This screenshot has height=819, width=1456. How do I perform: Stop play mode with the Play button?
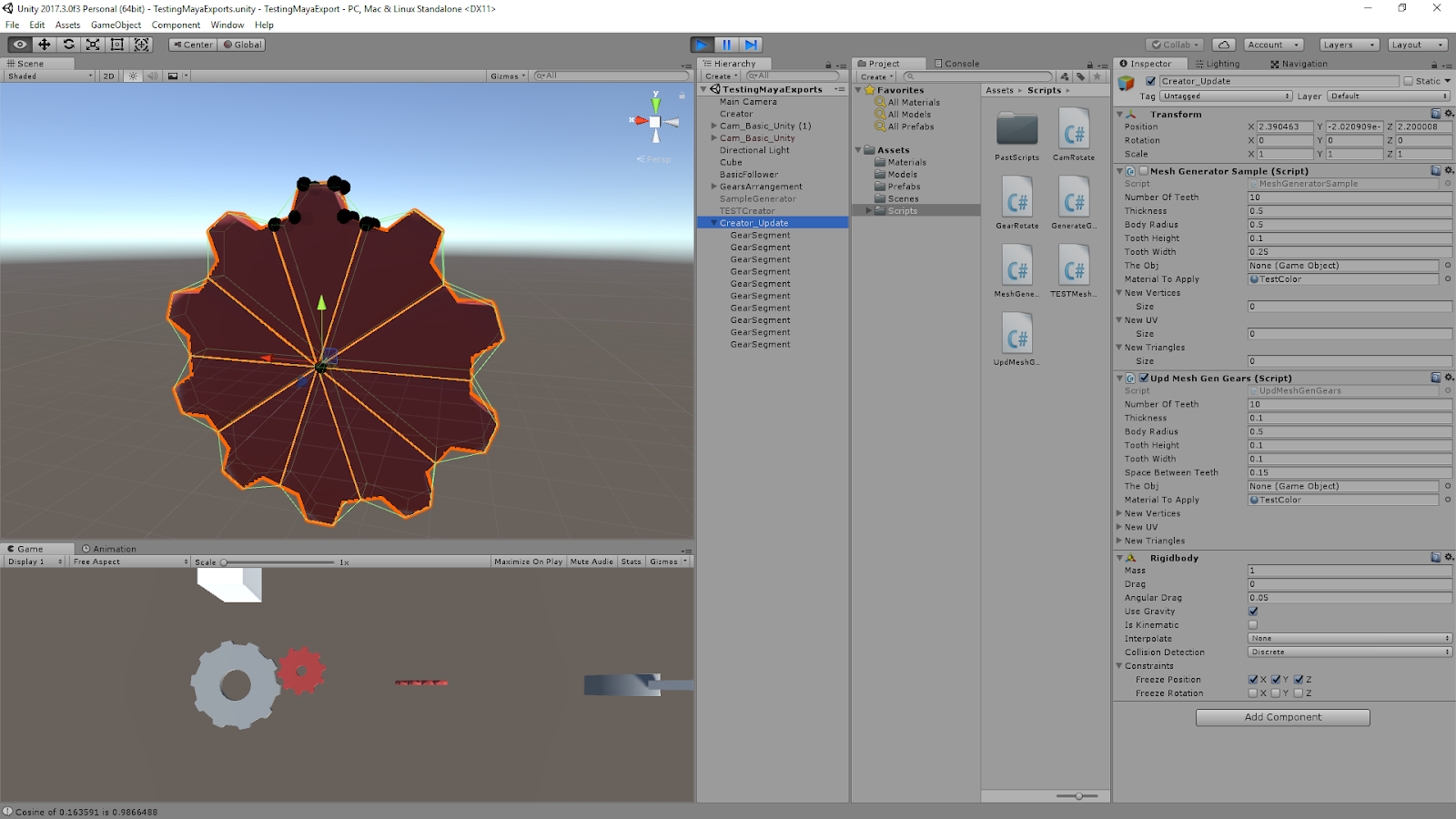[702, 45]
